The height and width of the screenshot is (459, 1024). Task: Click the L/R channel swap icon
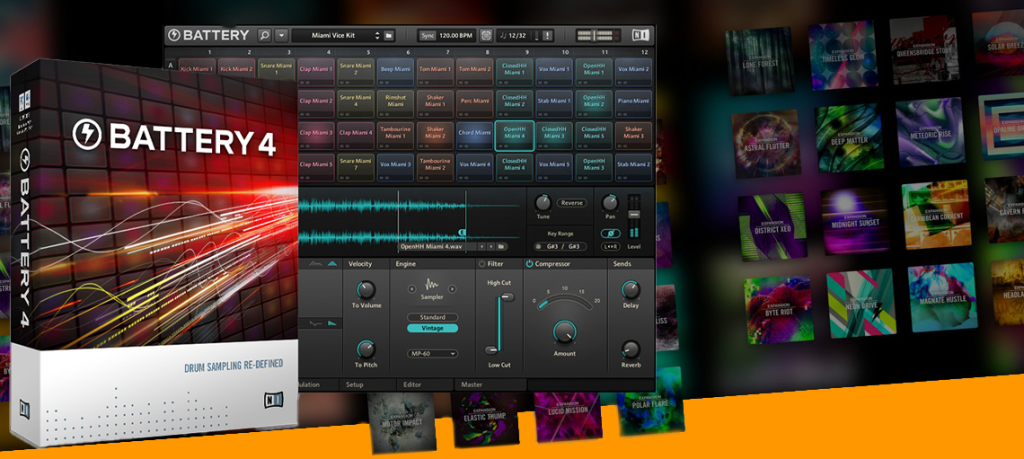point(609,245)
